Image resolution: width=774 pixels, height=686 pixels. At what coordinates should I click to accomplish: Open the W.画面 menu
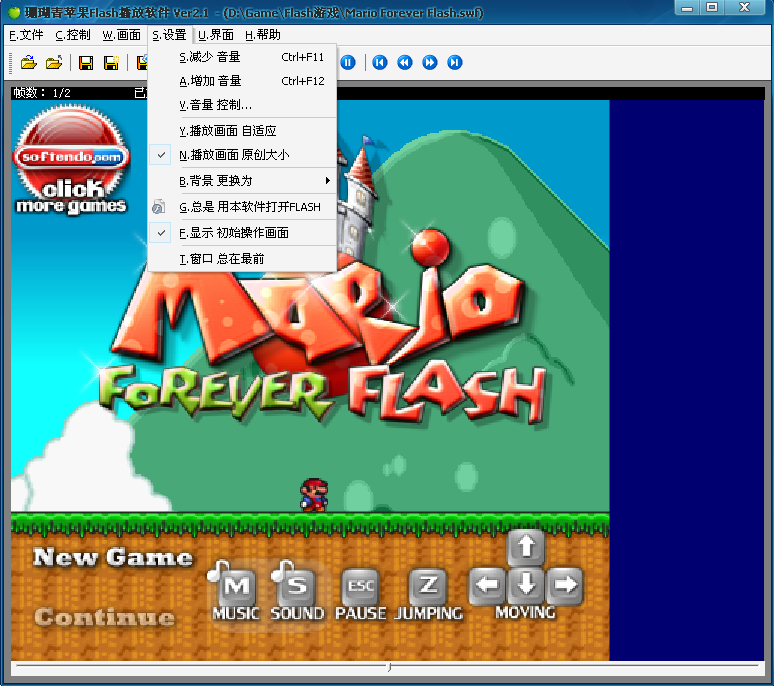(x=121, y=35)
